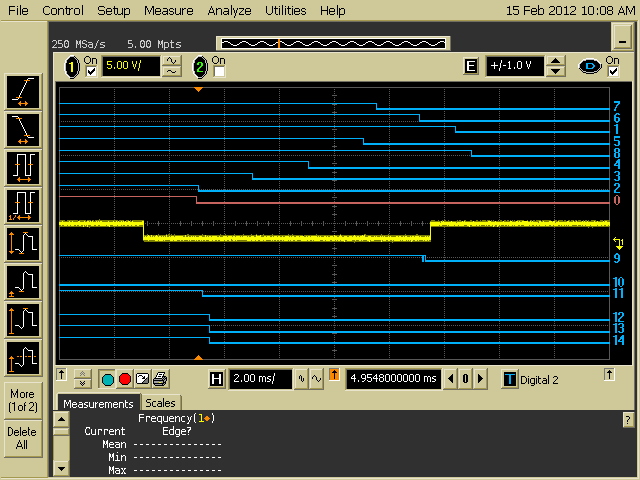Viewport: 640px width, 480px height.
Task: Click the up arrow button right of Digital 2
Action: click(x=609, y=374)
